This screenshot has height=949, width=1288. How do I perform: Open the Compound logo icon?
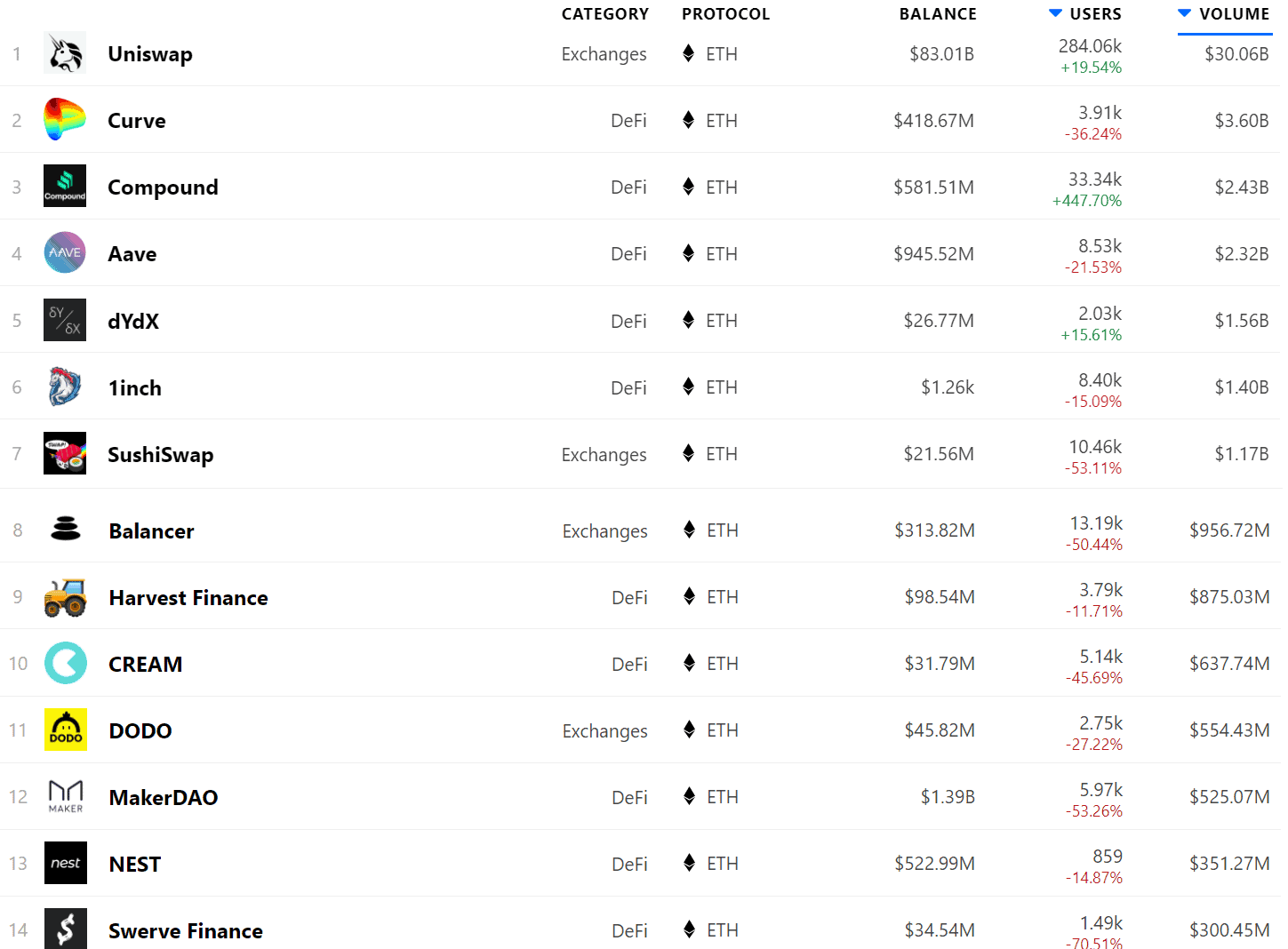tap(65, 187)
